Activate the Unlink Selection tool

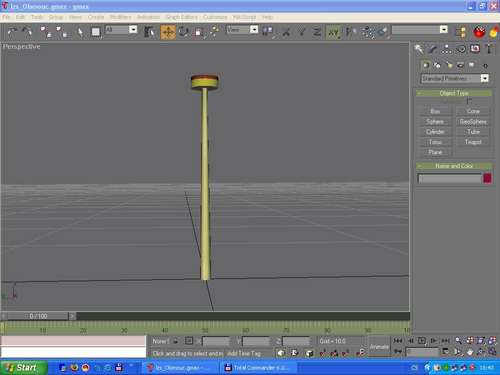(x=61, y=32)
